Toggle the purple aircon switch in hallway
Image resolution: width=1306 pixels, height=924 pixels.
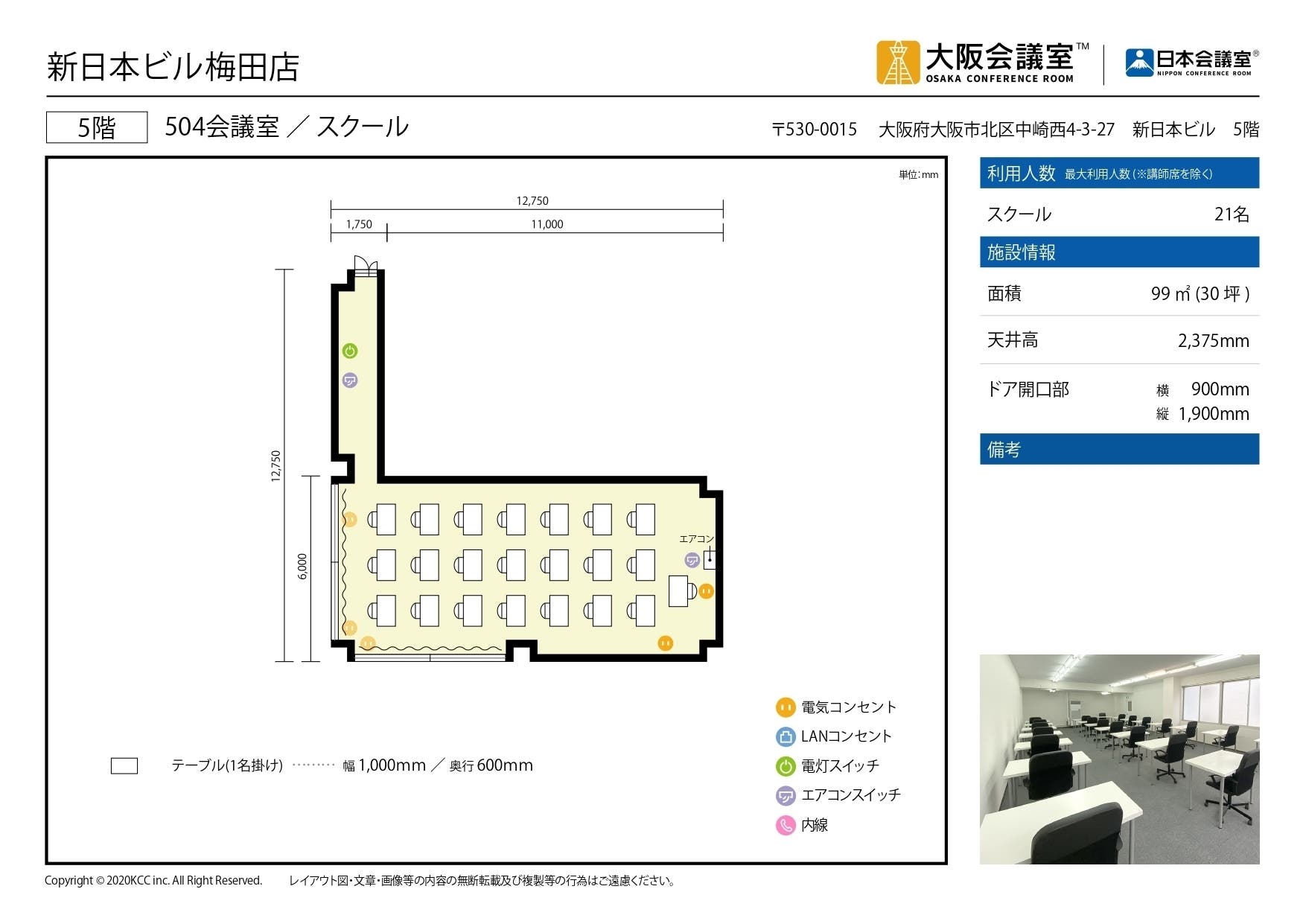click(x=350, y=380)
